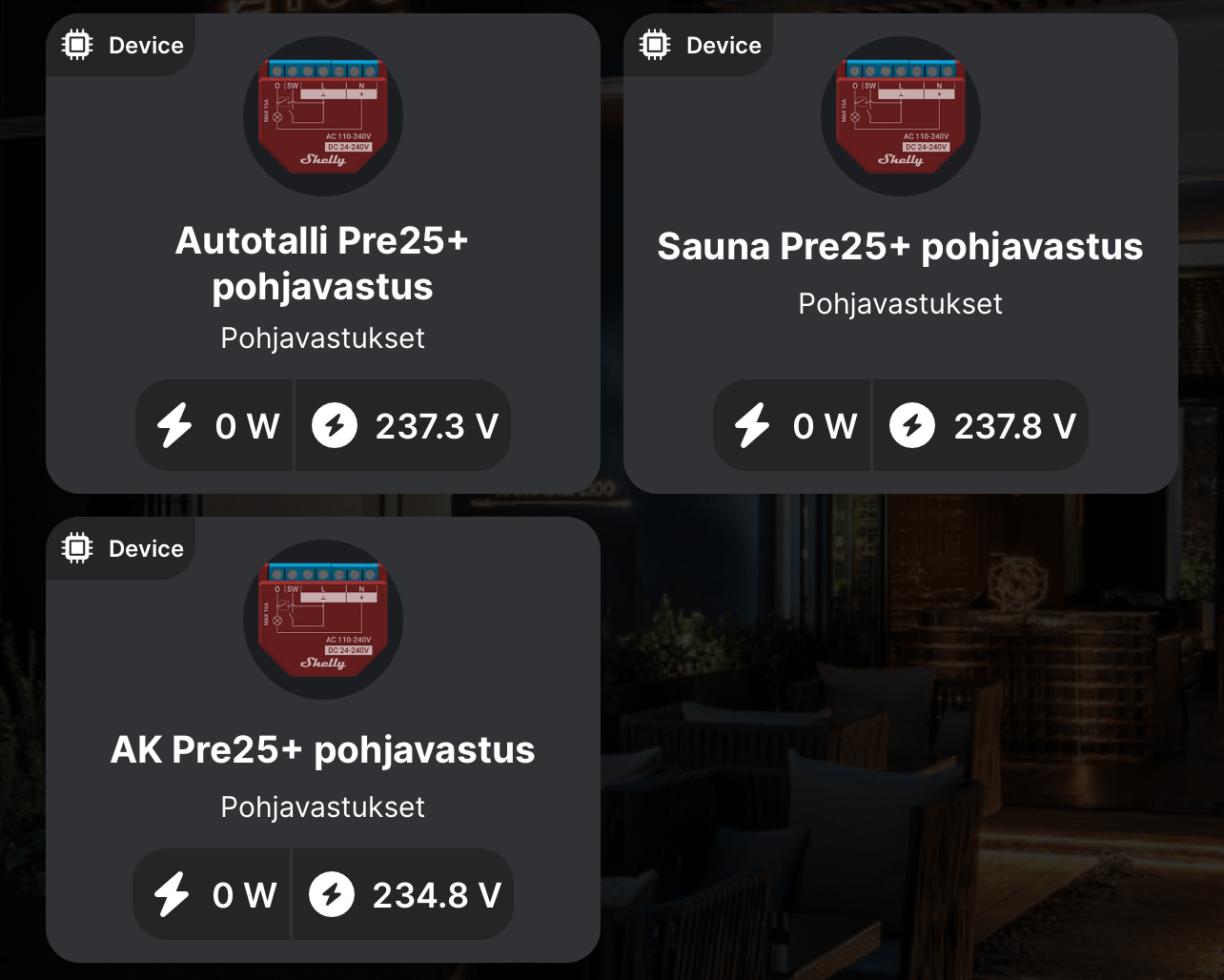Click the 0 W reading on Sauna card
Image resolution: width=1224 pixels, height=980 pixels.
click(x=826, y=426)
